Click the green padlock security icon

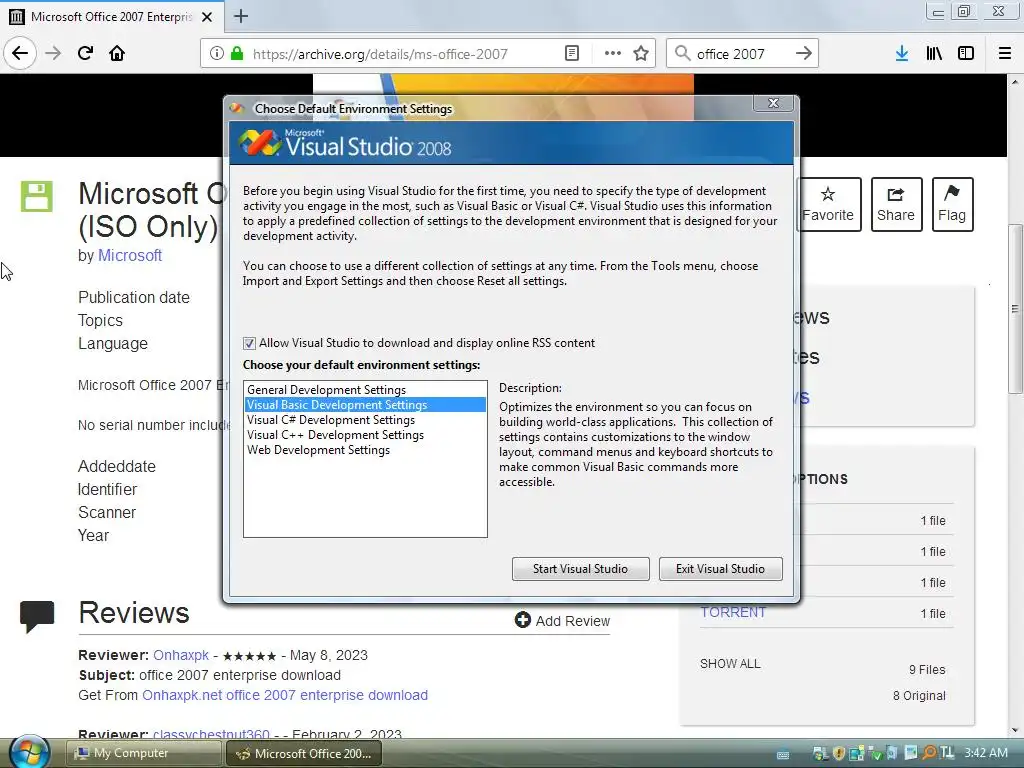click(236, 54)
